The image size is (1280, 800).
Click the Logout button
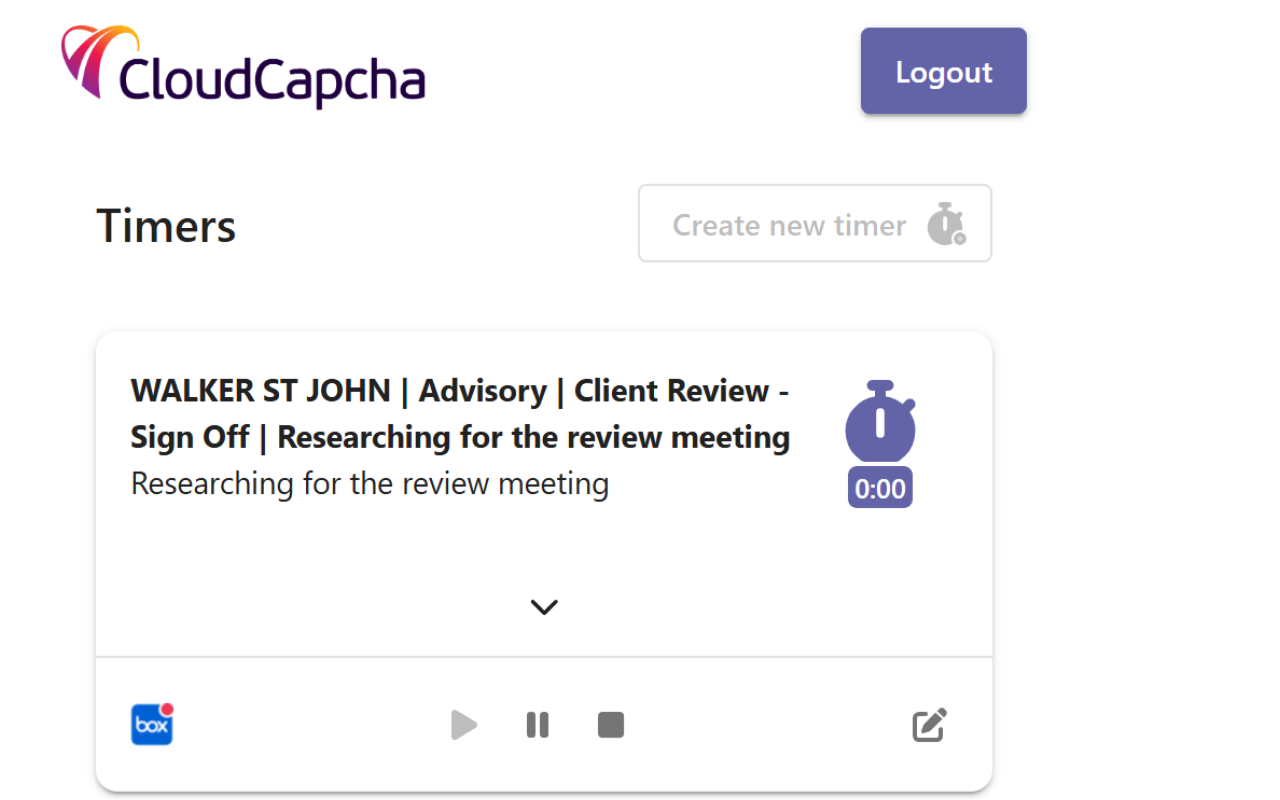pyautogui.click(x=943, y=71)
